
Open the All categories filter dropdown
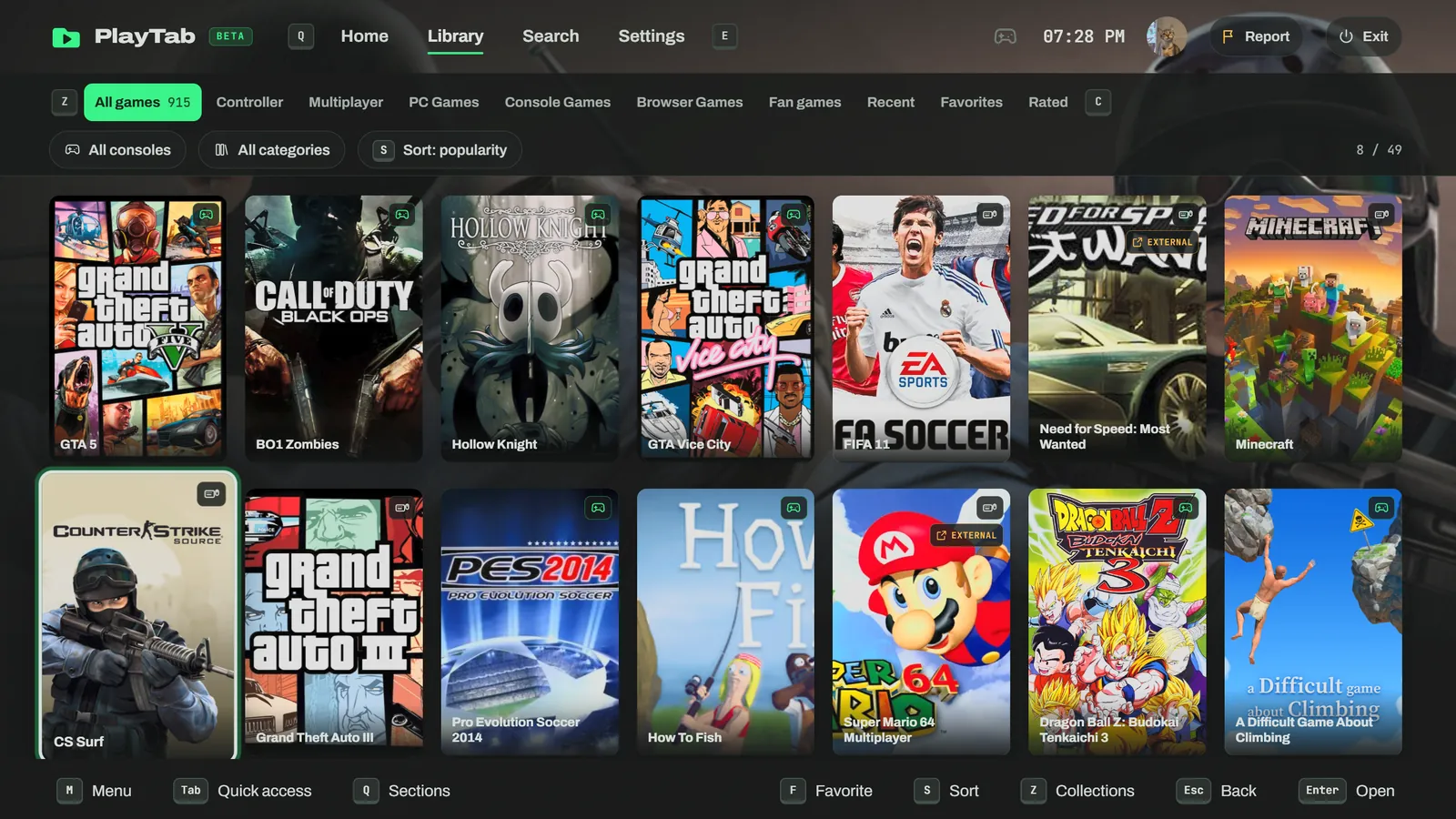[x=271, y=150]
